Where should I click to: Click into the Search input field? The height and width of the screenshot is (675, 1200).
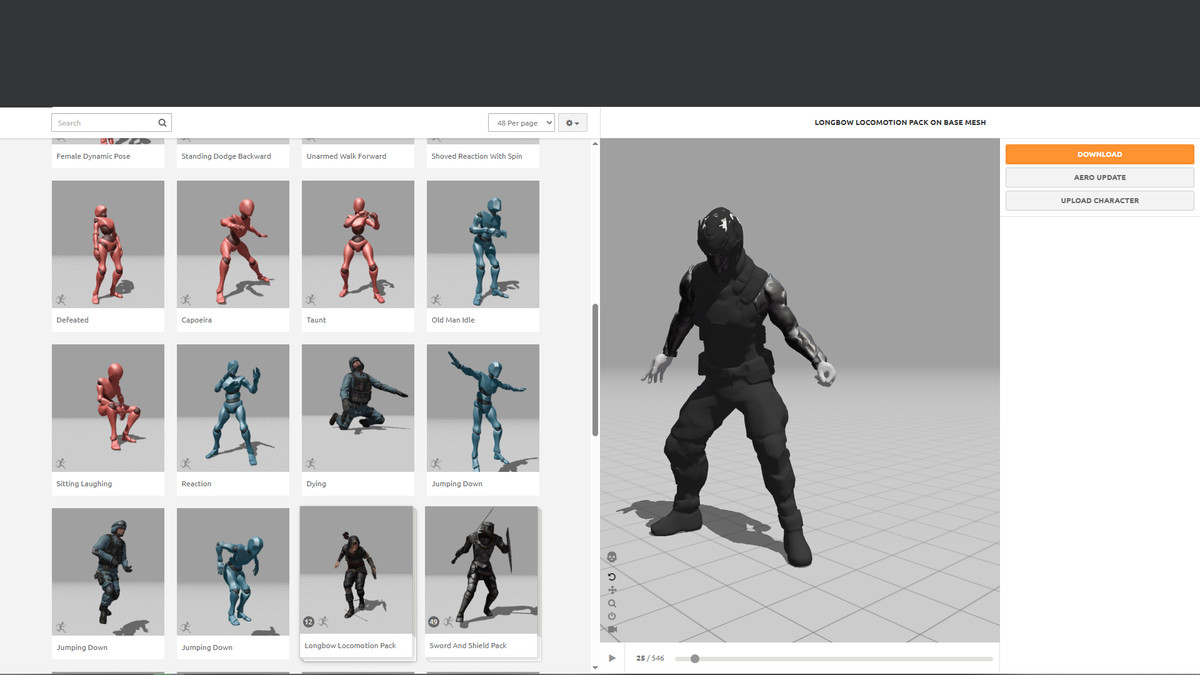105,123
